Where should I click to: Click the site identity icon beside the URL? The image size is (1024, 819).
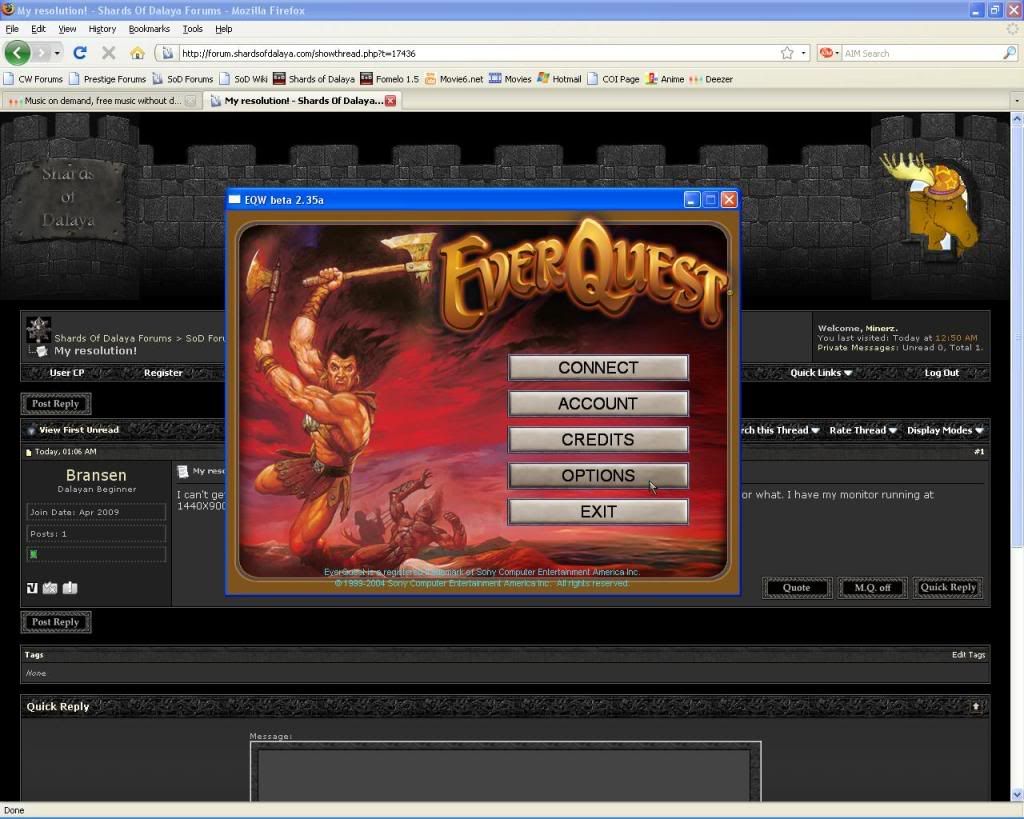tap(167, 53)
